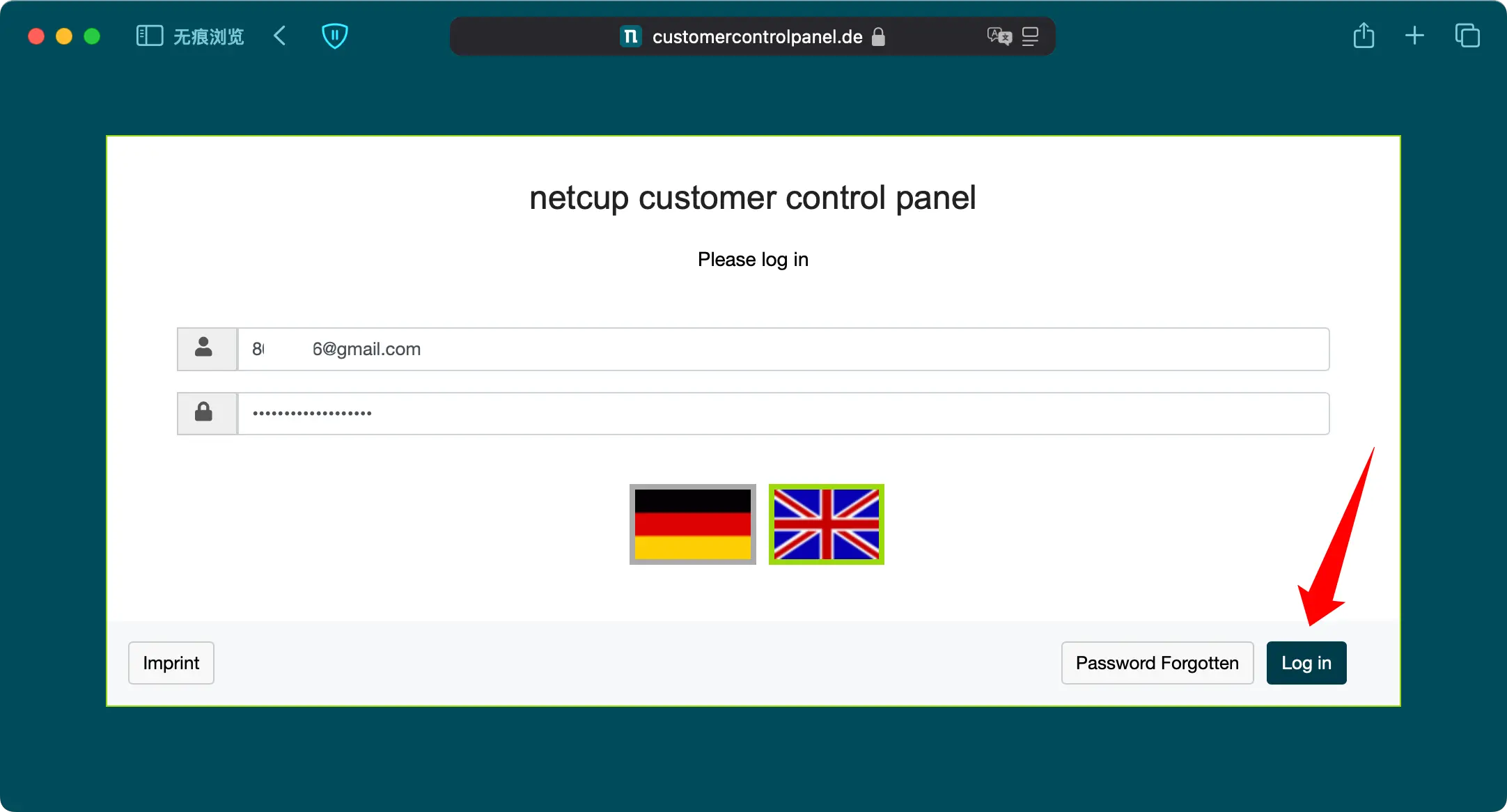Toggle Safari sidebar panel

(149, 36)
